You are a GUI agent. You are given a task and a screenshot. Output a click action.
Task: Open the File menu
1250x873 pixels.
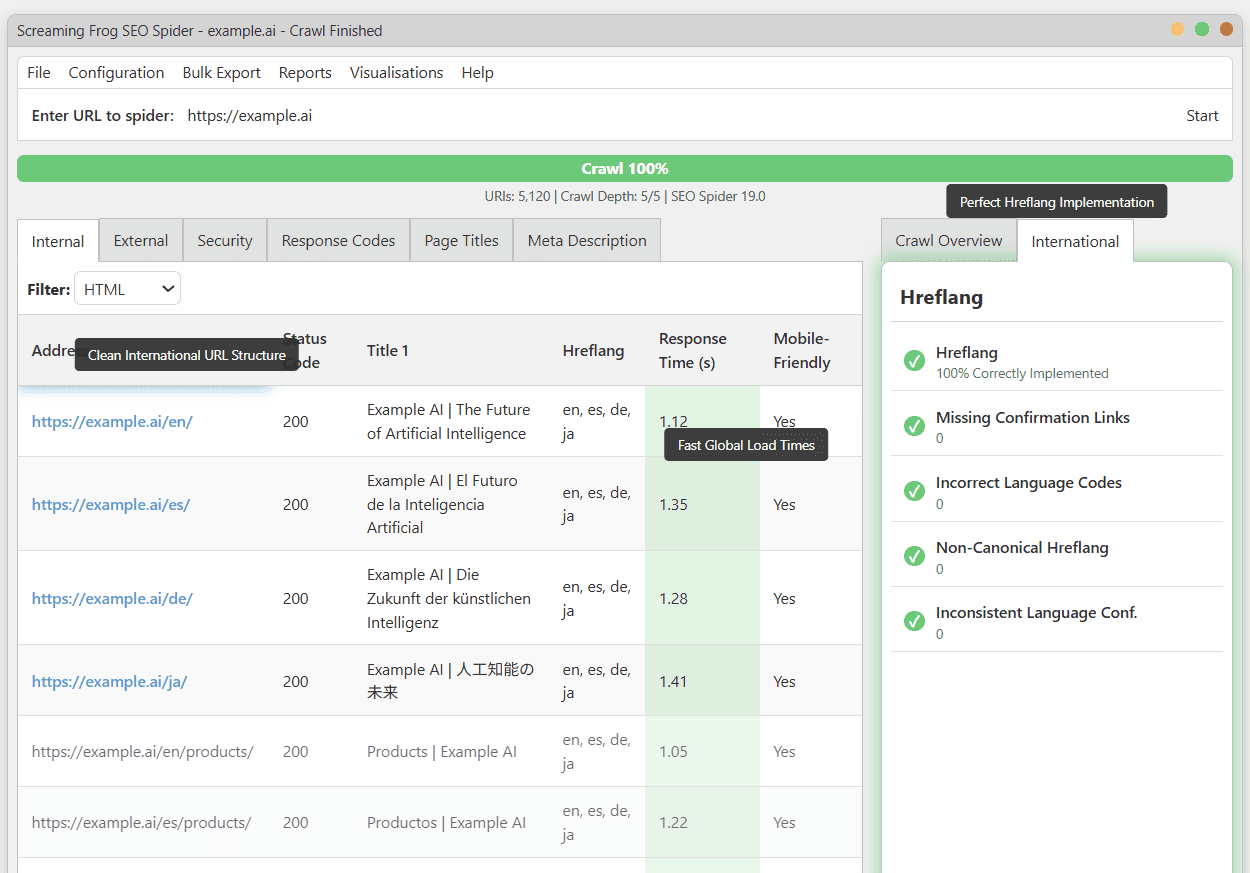point(39,73)
